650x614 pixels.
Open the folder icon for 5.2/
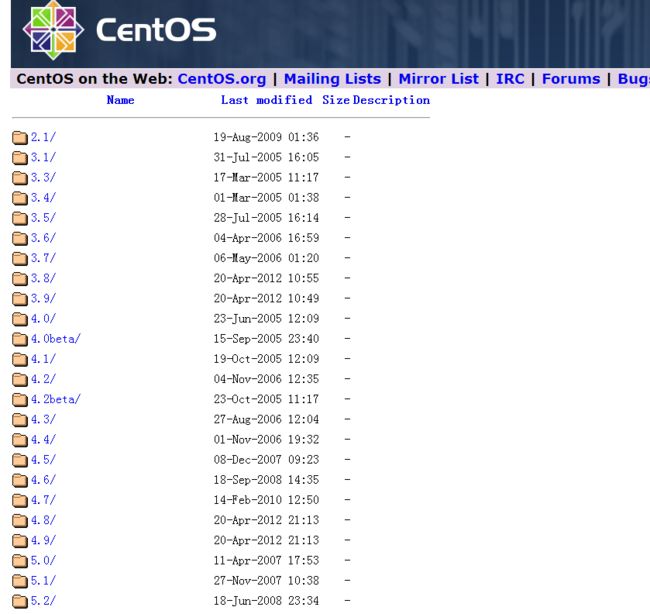[19, 601]
